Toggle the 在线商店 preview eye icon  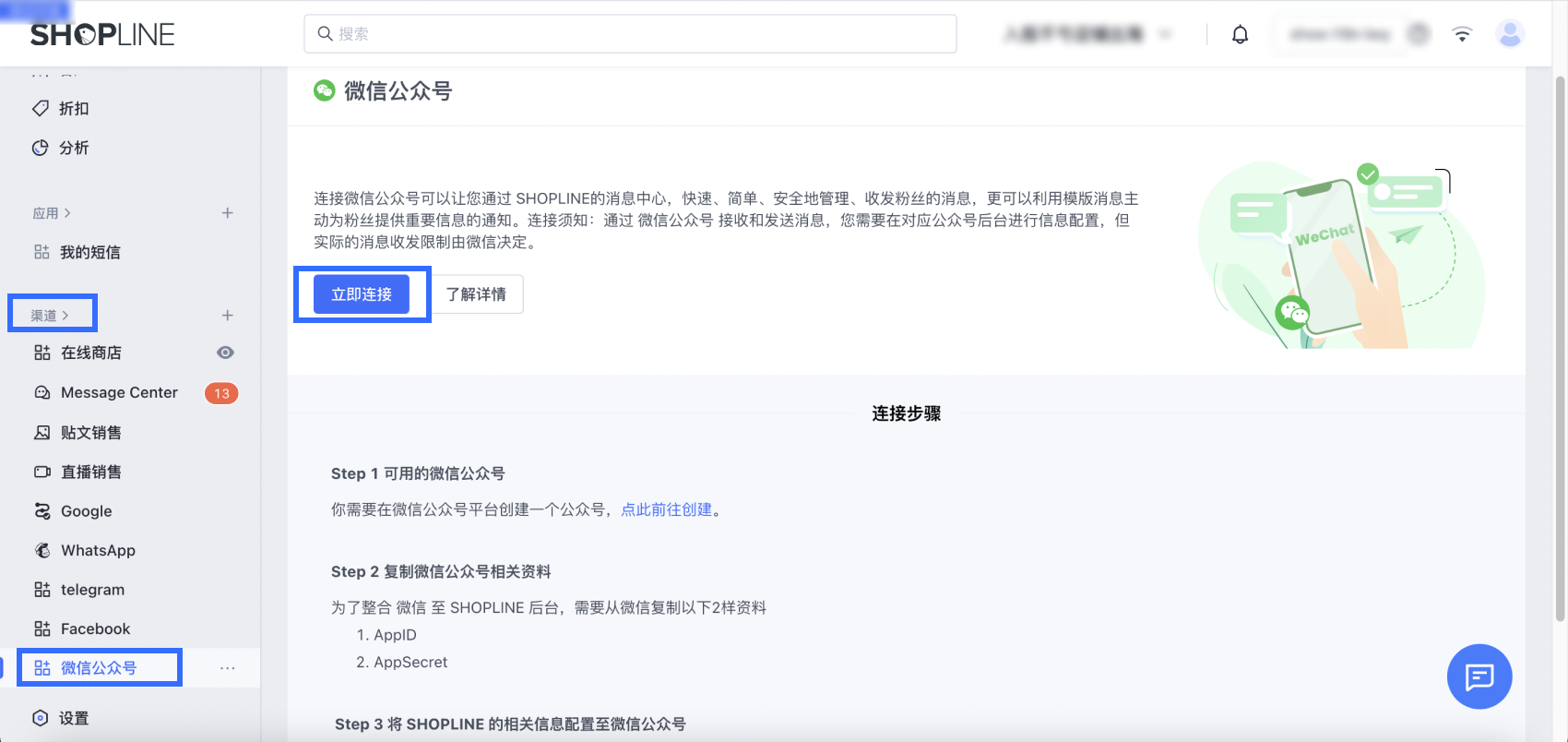(x=225, y=353)
